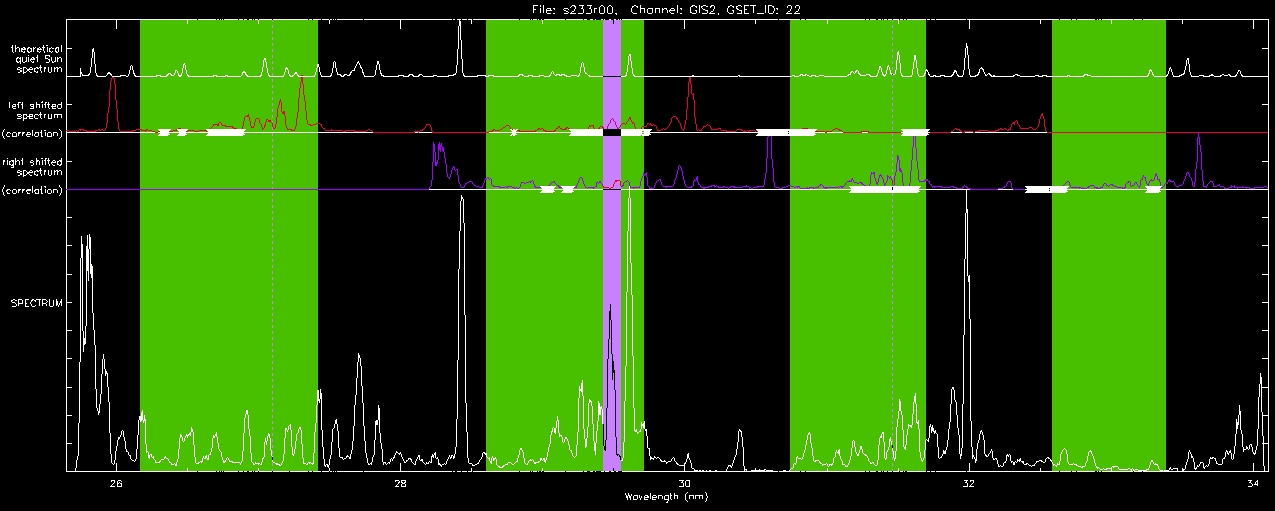This screenshot has height=511, width=1275.
Task: Pick the green band spanning 31 nm
Action: [858, 245]
